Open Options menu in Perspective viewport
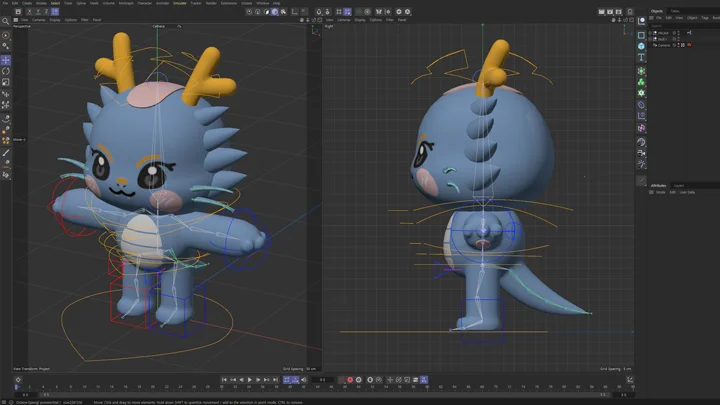The height and width of the screenshot is (405, 720). (x=71, y=20)
